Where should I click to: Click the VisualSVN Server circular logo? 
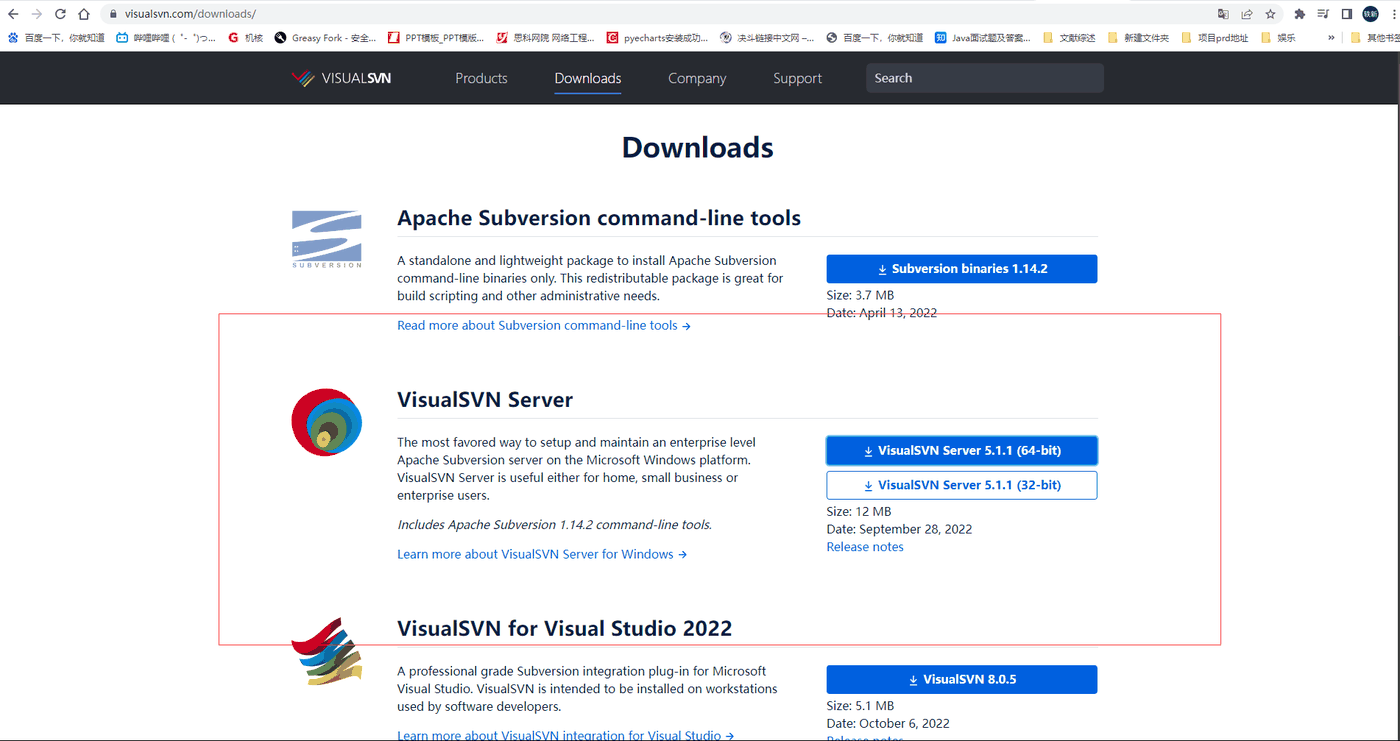click(x=327, y=422)
